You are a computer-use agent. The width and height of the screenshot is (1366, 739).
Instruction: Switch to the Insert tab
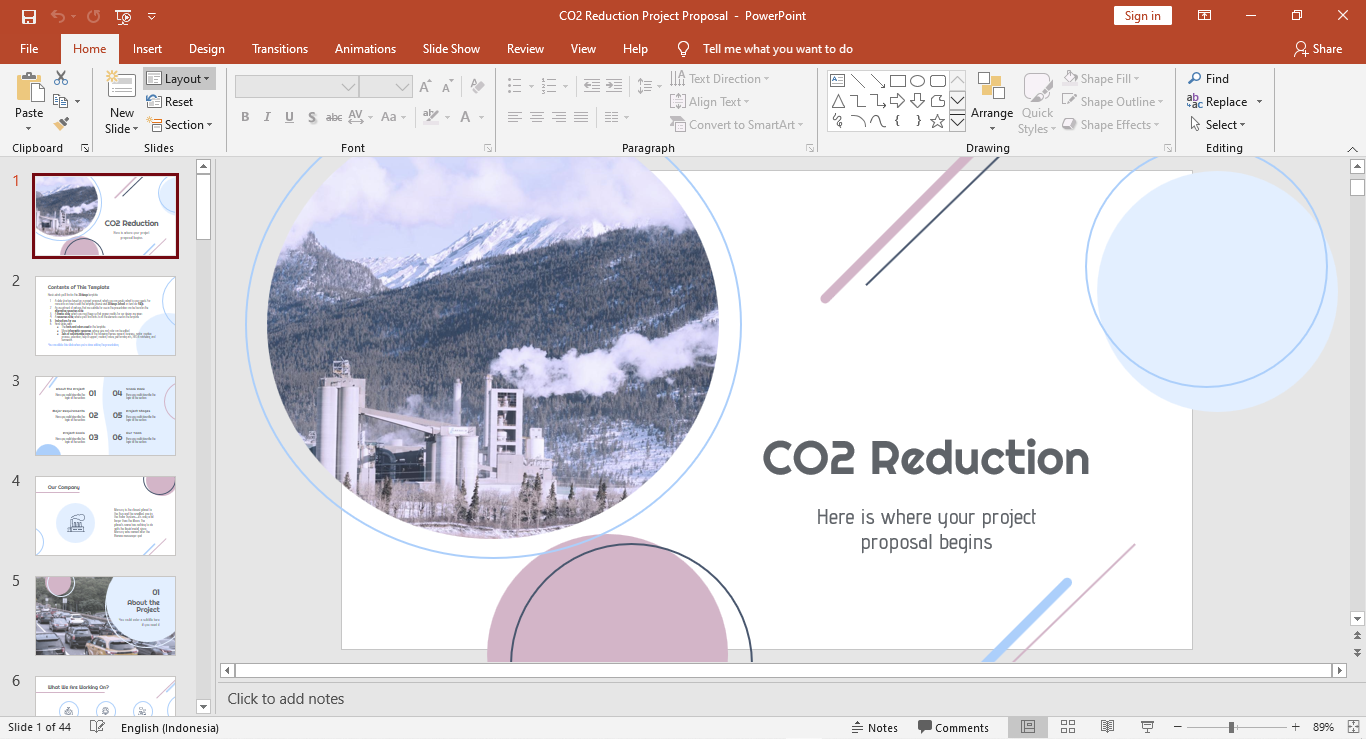pos(147,48)
